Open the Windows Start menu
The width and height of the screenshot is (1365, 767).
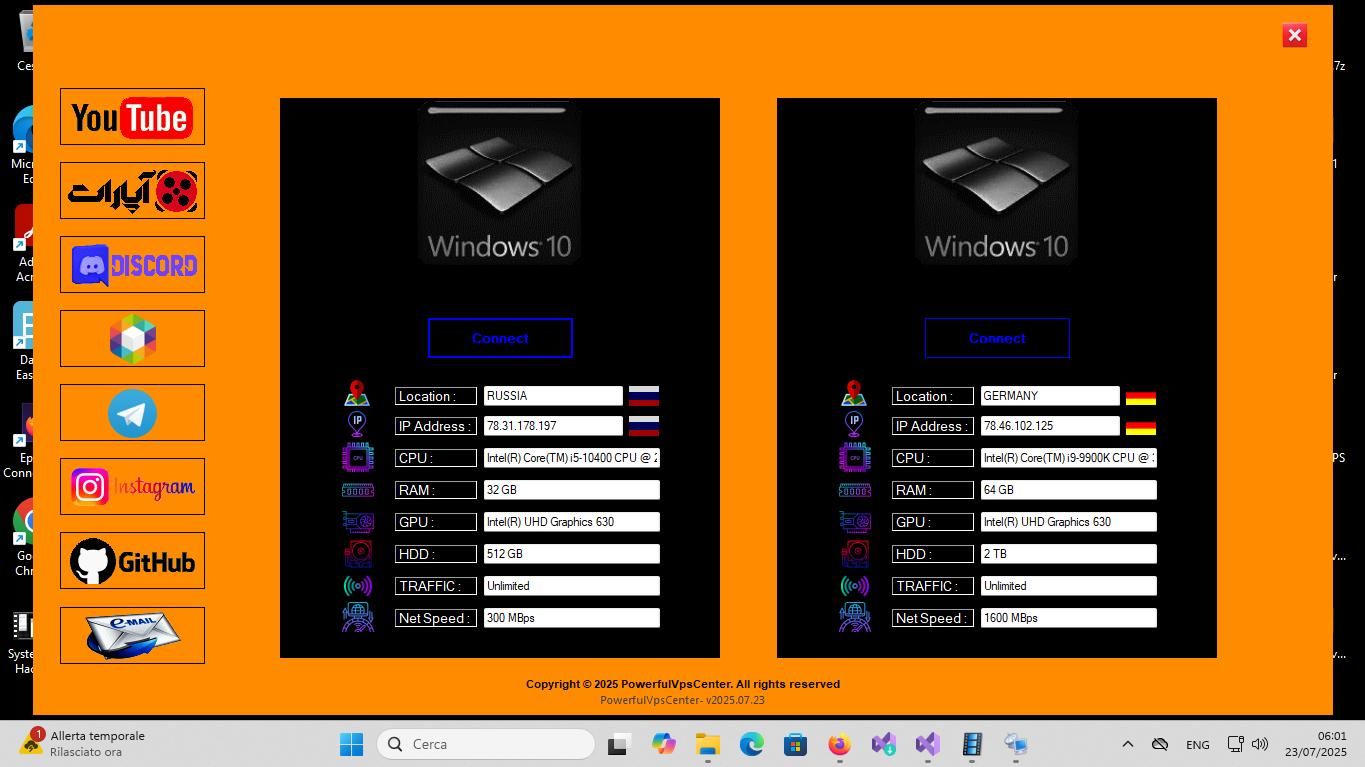point(351,744)
